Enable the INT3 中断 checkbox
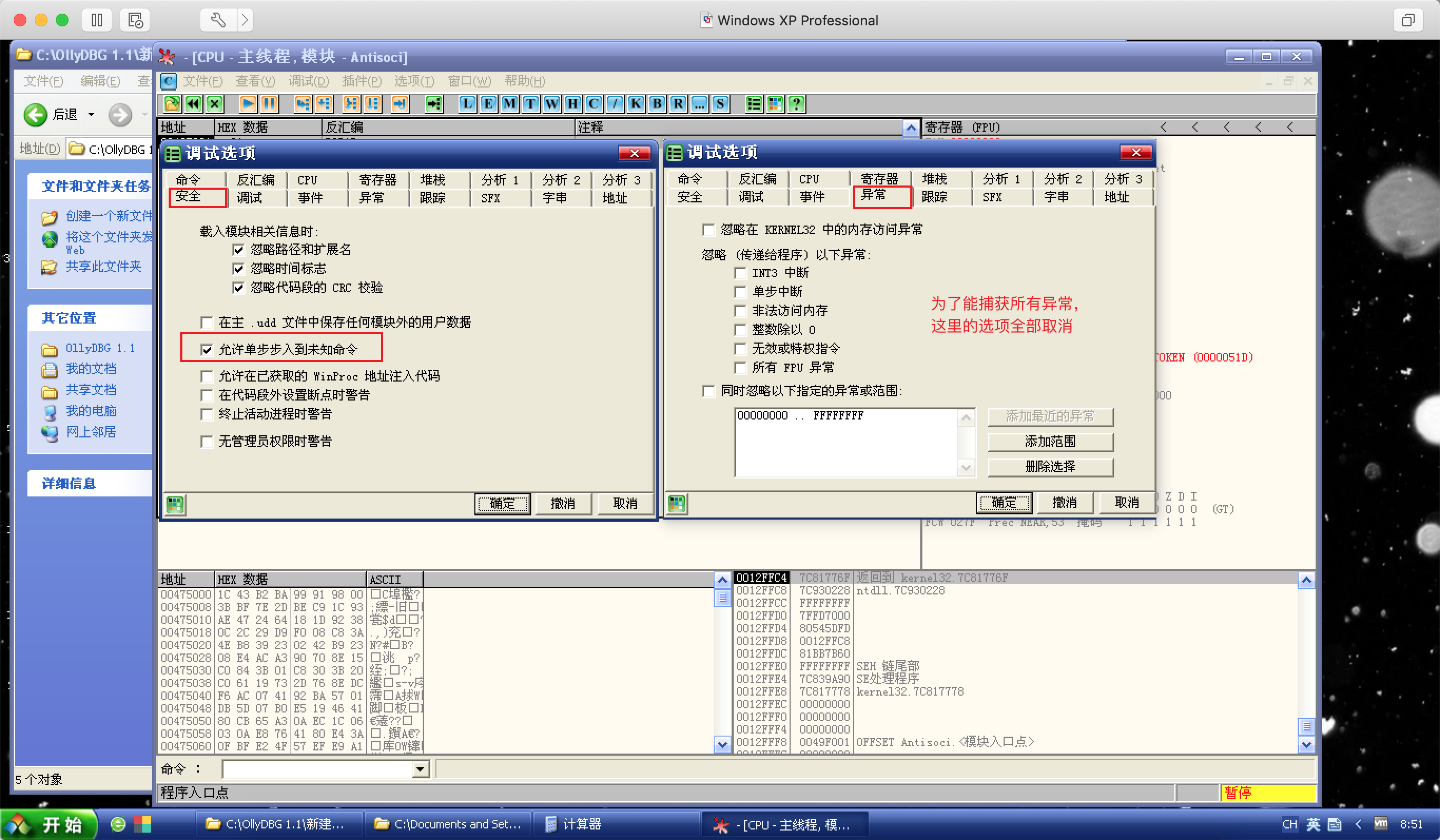Image resolution: width=1440 pixels, height=840 pixels. coord(741,272)
